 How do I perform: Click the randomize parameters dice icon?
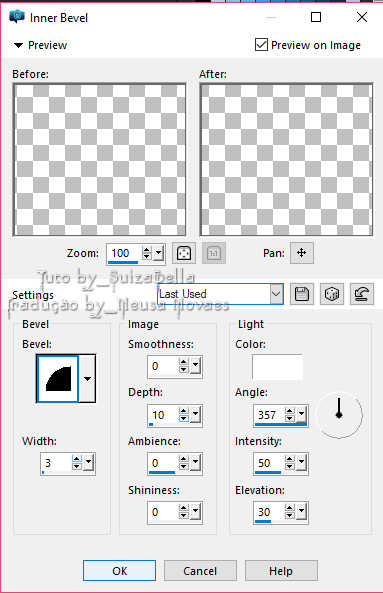(x=332, y=294)
